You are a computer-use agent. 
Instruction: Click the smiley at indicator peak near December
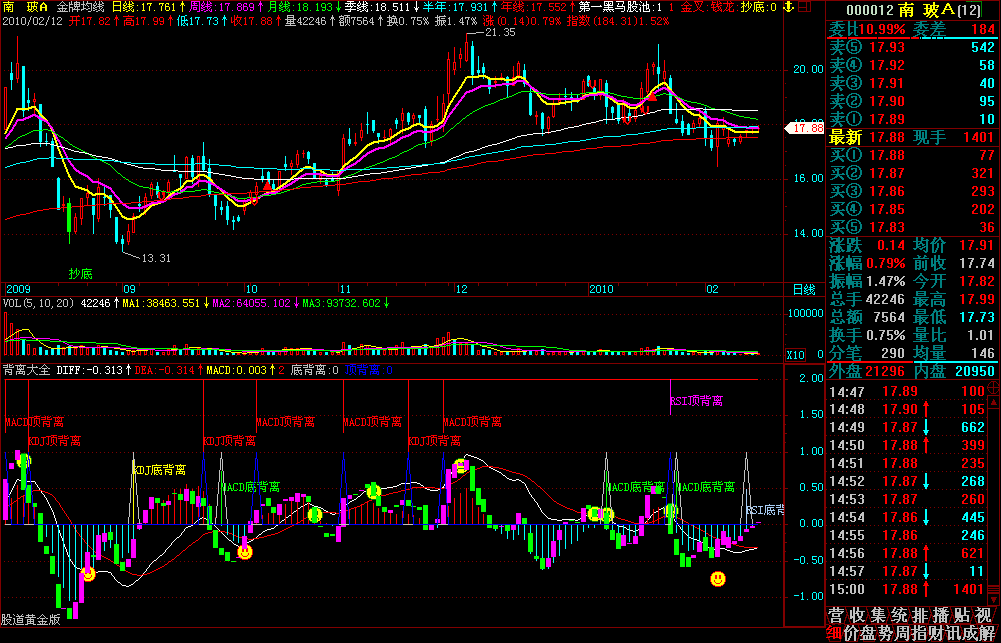[460, 465]
